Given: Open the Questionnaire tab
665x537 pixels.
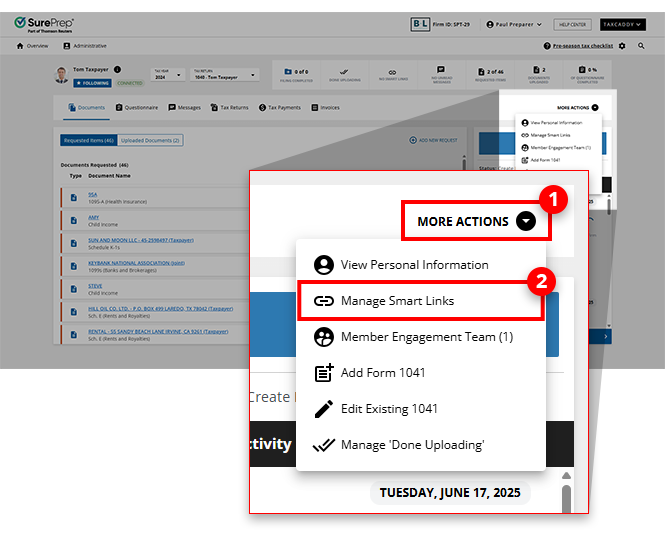Looking at the screenshot, I should (x=137, y=108).
